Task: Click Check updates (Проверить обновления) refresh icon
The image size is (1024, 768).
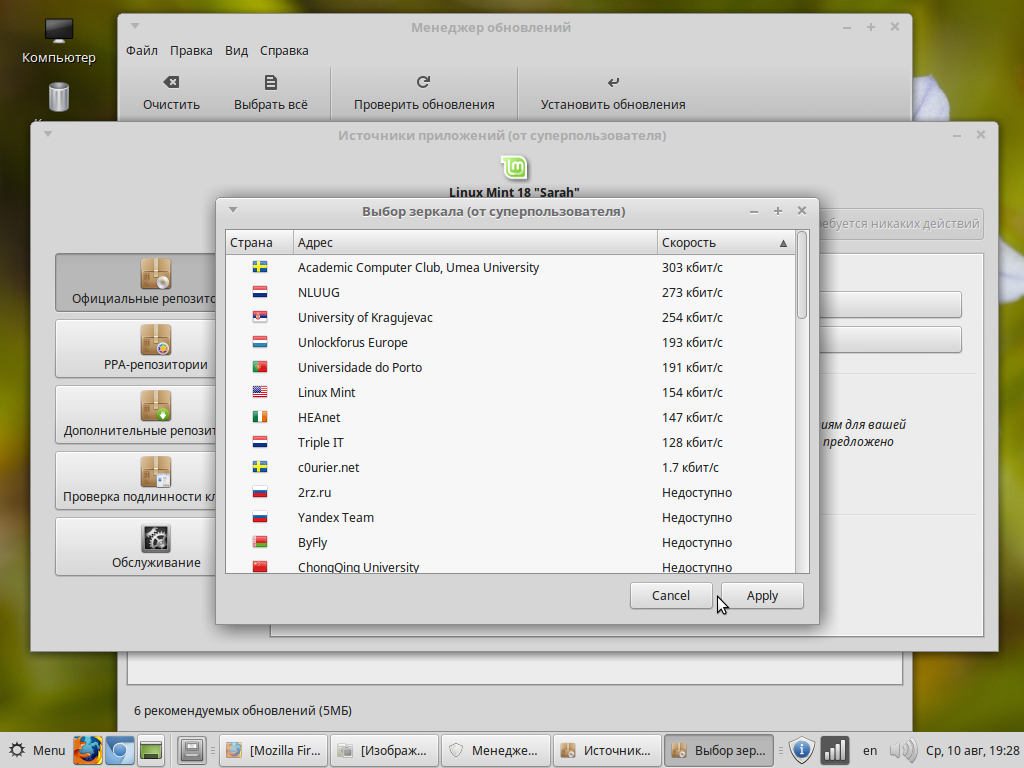Action: pyautogui.click(x=423, y=83)
